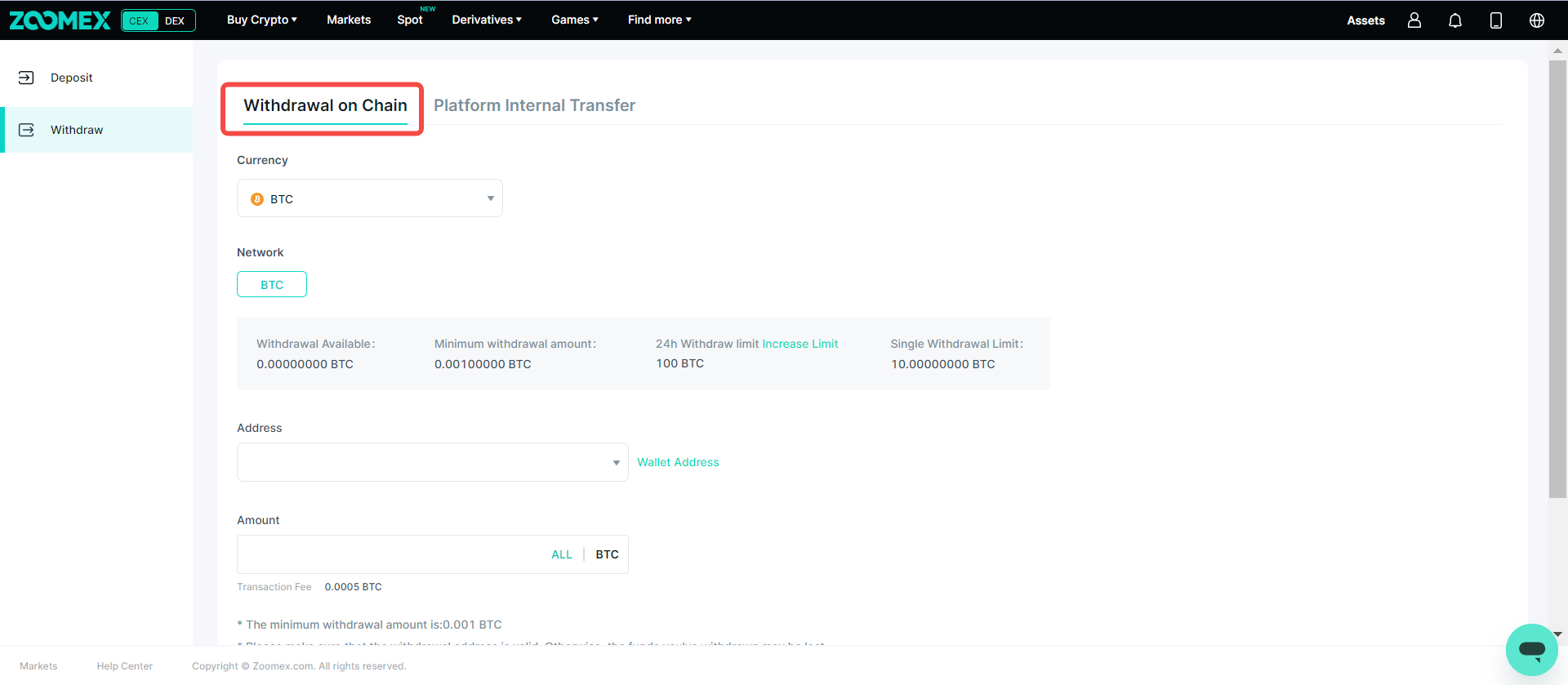Open the live chat support bubble
Image resolution: width=1568 pixels, height=685 pixels.
[1531, 650]
